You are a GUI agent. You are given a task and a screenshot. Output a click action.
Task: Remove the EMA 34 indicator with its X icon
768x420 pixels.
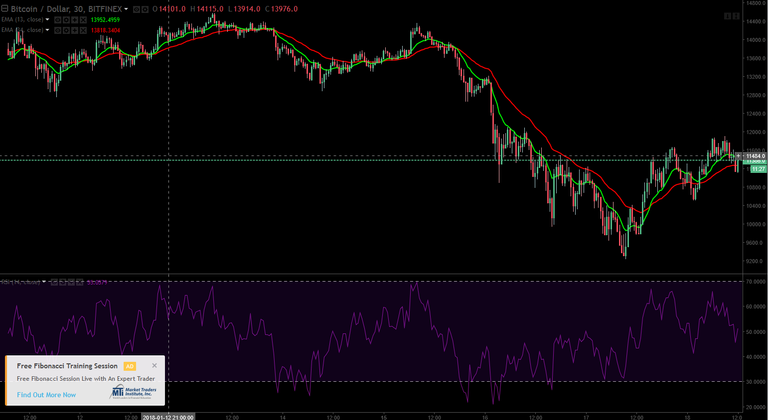83,30
